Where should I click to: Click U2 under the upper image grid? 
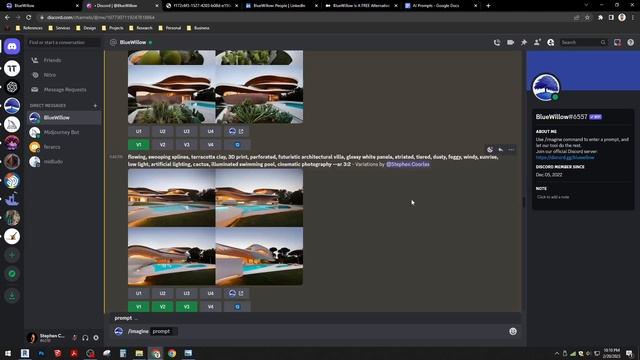point(162,131)
